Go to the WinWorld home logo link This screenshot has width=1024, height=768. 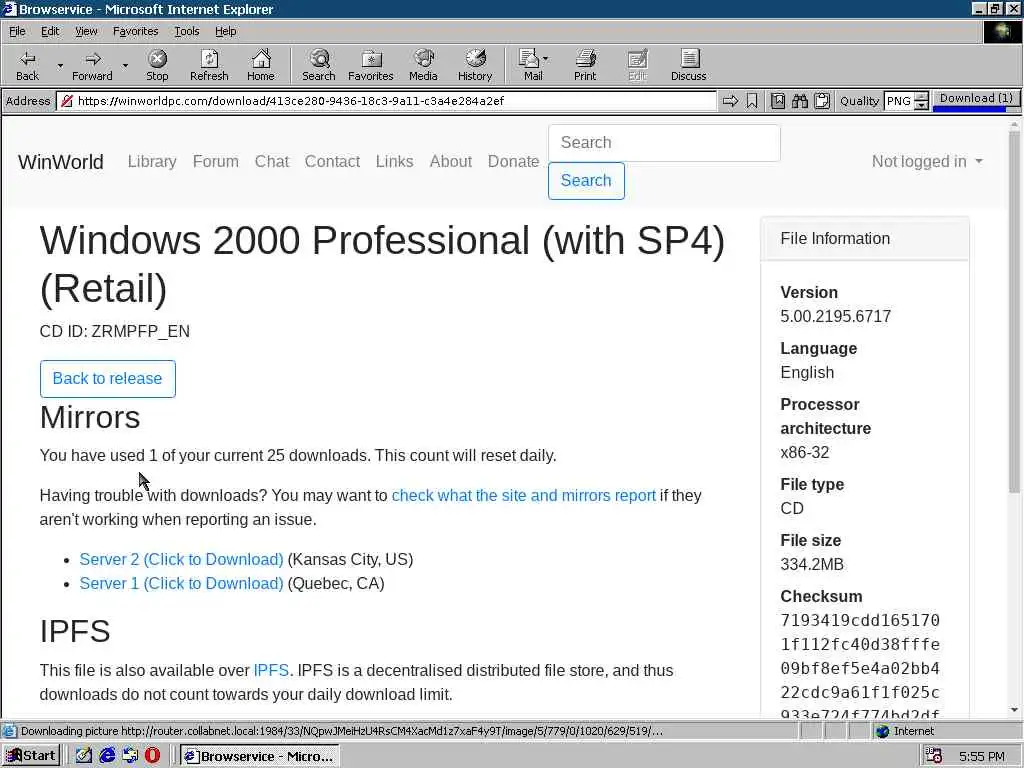[x=61, y=162]
